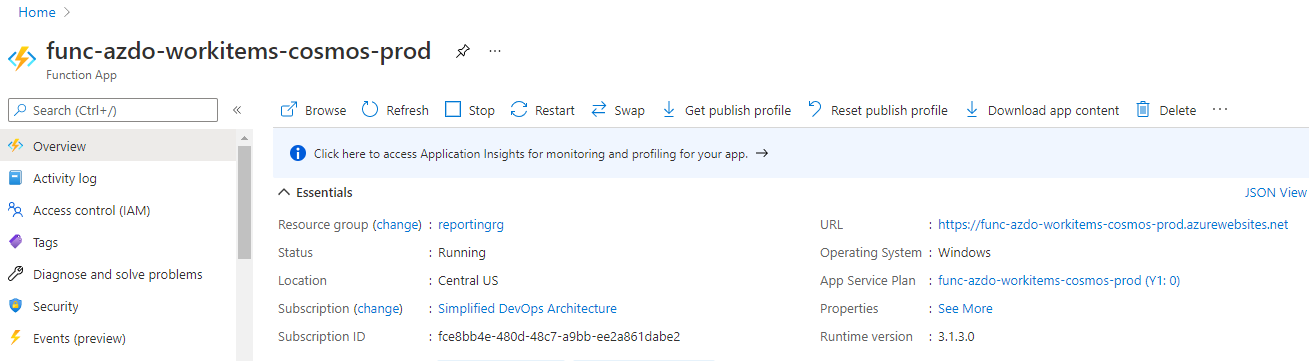The width and height of the screenshot is (1309, 361).
Task: Delete the function app
Action: pyautogui.click(x=1166, y=110)
